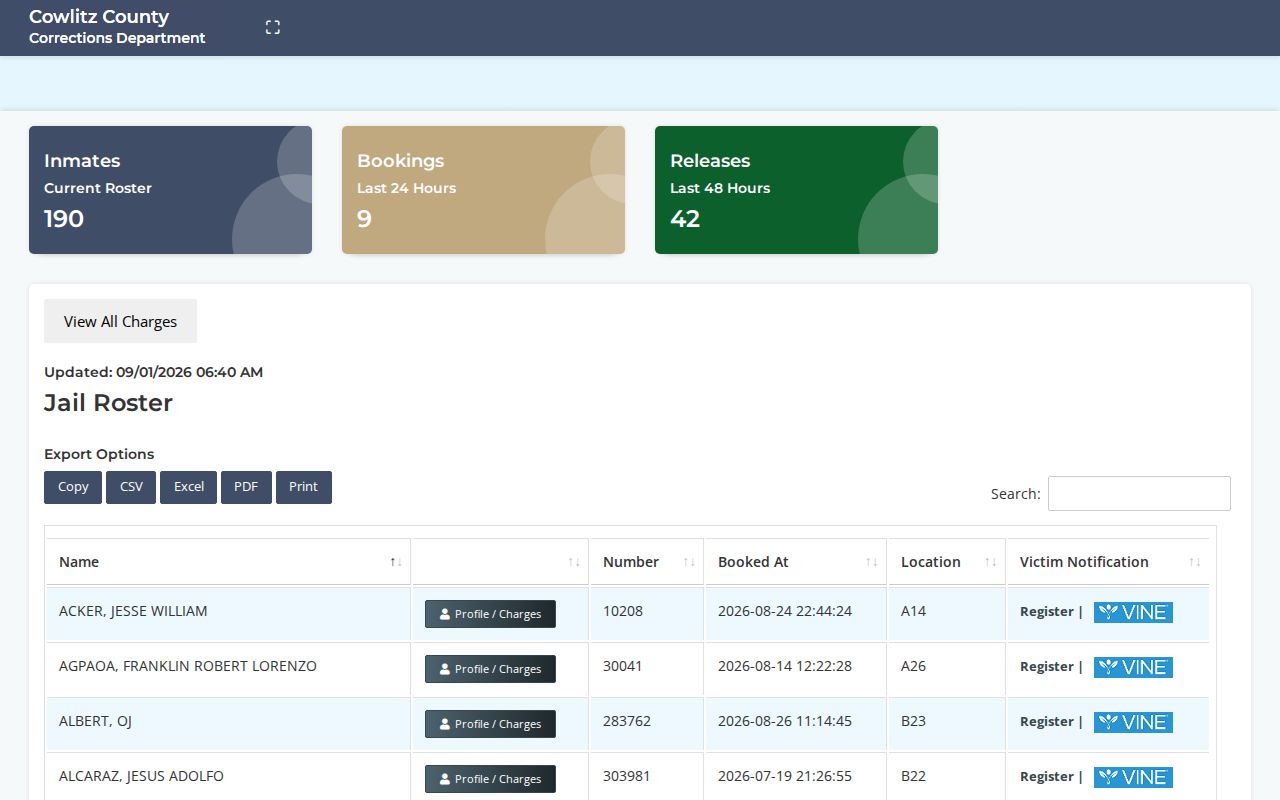Sort by Location column arrows
1280x800 pixels.
click(991, 562)
